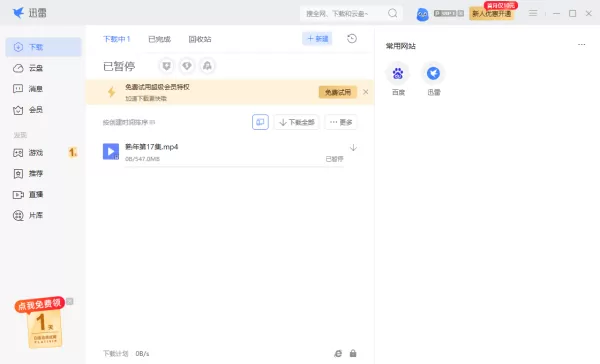The image size is (600, 364).
Task: Click the 常用网站 heading
Action: coord(401,46)
